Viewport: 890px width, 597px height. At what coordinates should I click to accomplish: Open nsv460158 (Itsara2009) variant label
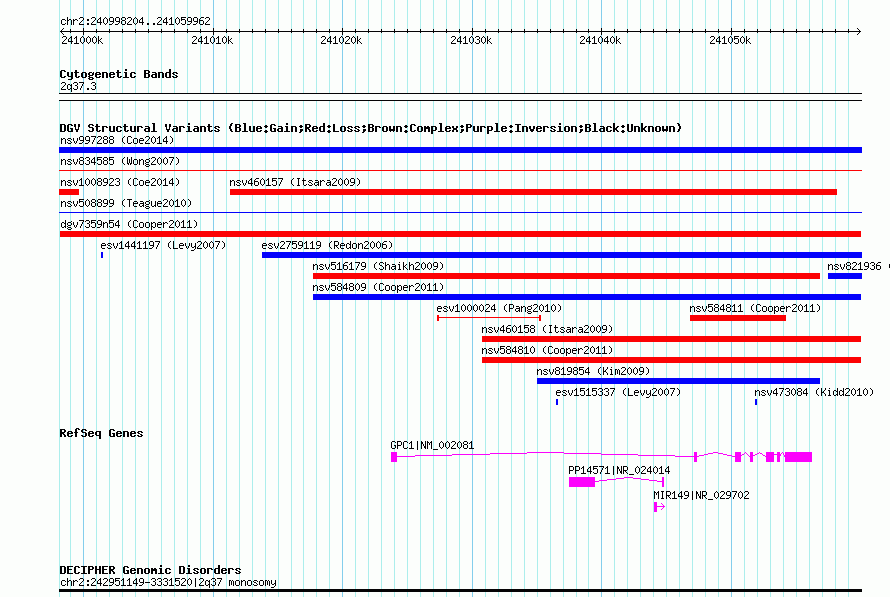[x=547, y=329]
